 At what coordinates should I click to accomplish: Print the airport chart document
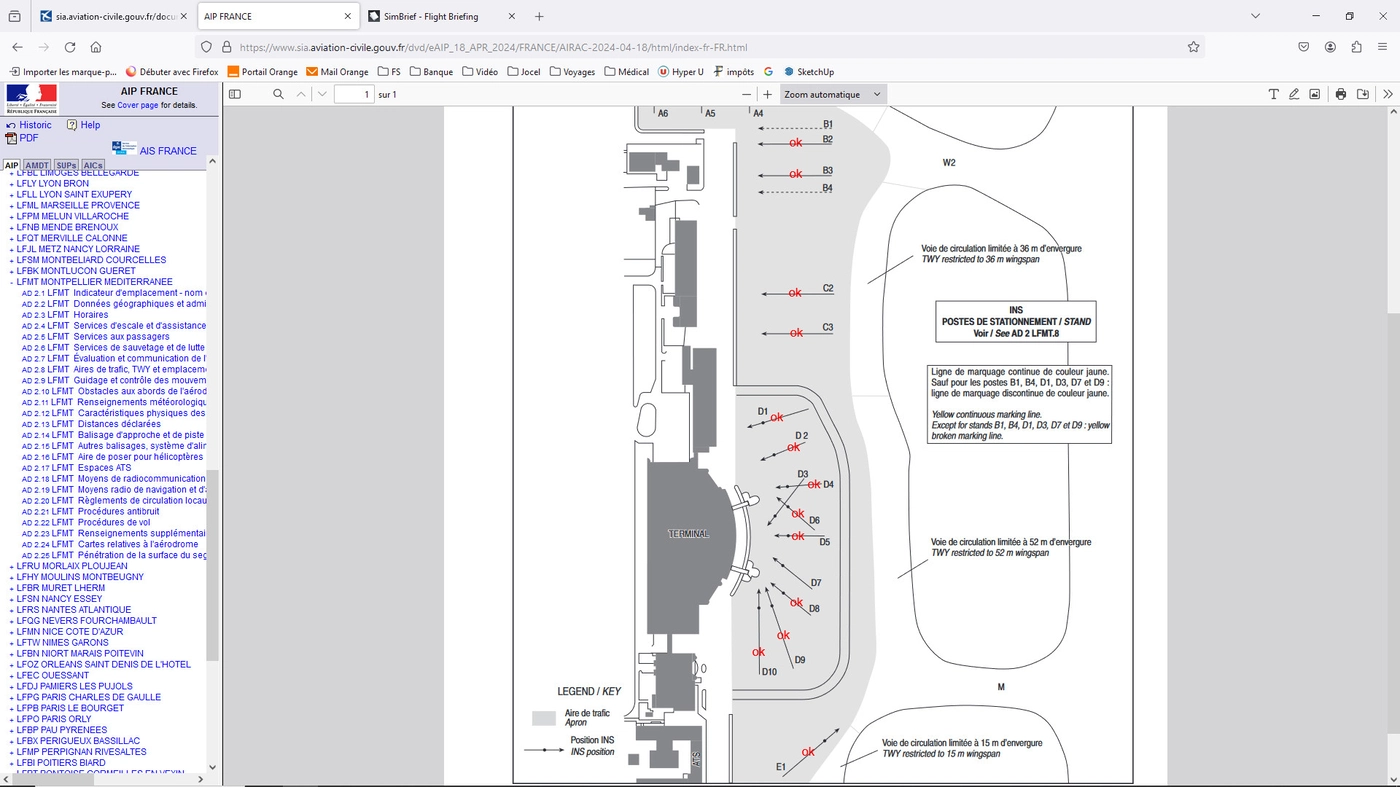(x=1339, y=93)
